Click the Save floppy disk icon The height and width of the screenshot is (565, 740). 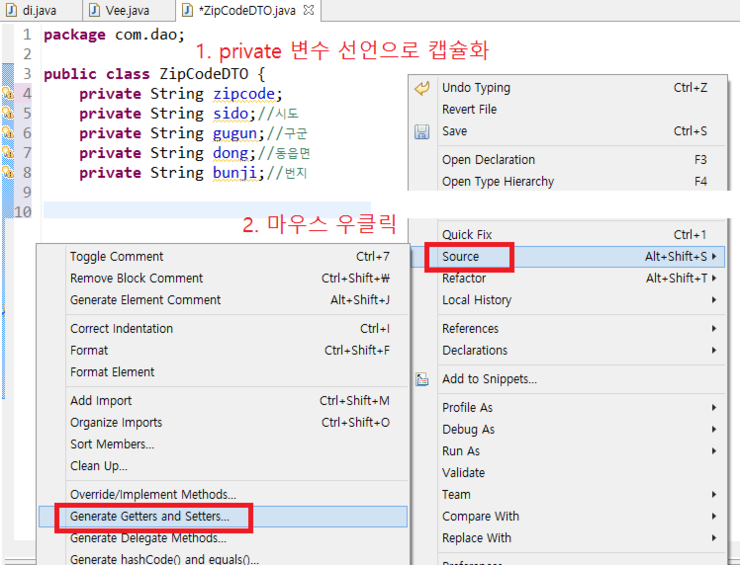click(422, 132)
